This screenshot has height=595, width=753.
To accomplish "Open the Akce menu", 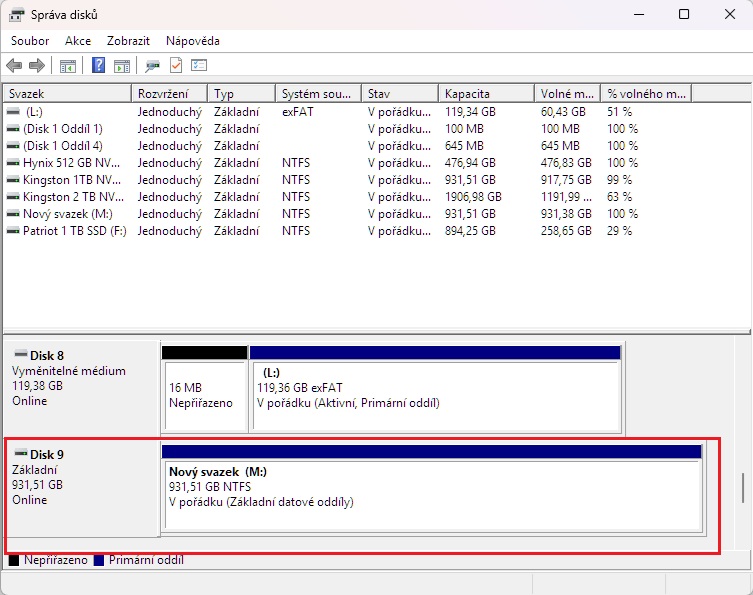I will [x=78, y=41].
